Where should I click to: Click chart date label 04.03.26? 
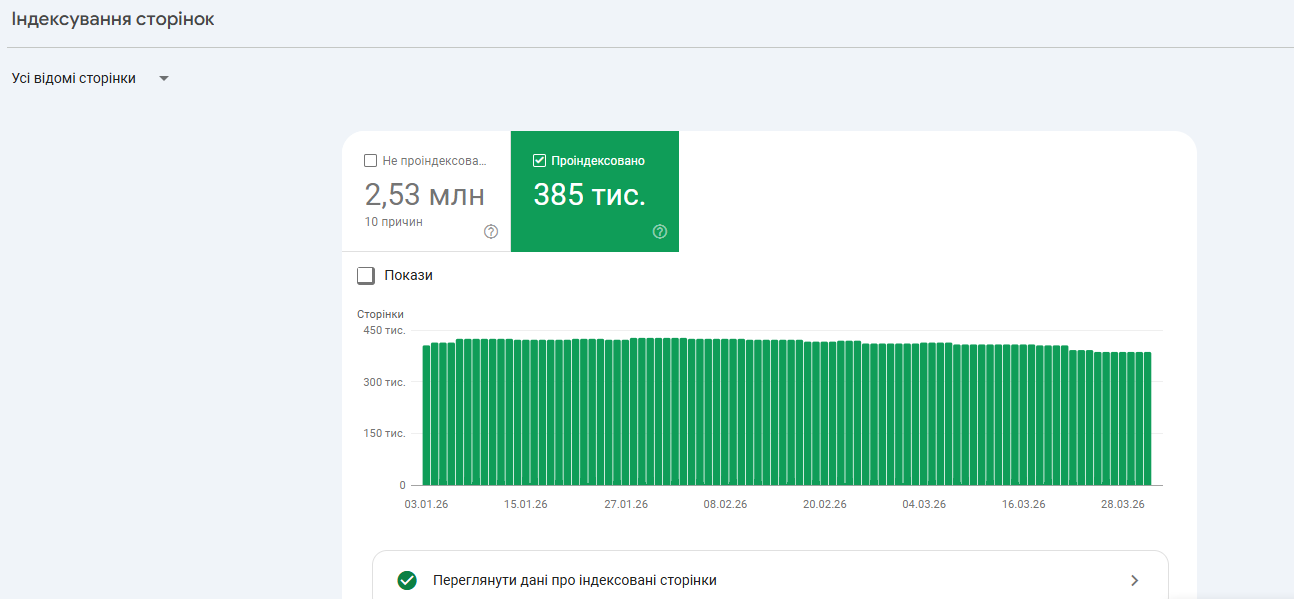pyautogui.click(x=924, y=504)
